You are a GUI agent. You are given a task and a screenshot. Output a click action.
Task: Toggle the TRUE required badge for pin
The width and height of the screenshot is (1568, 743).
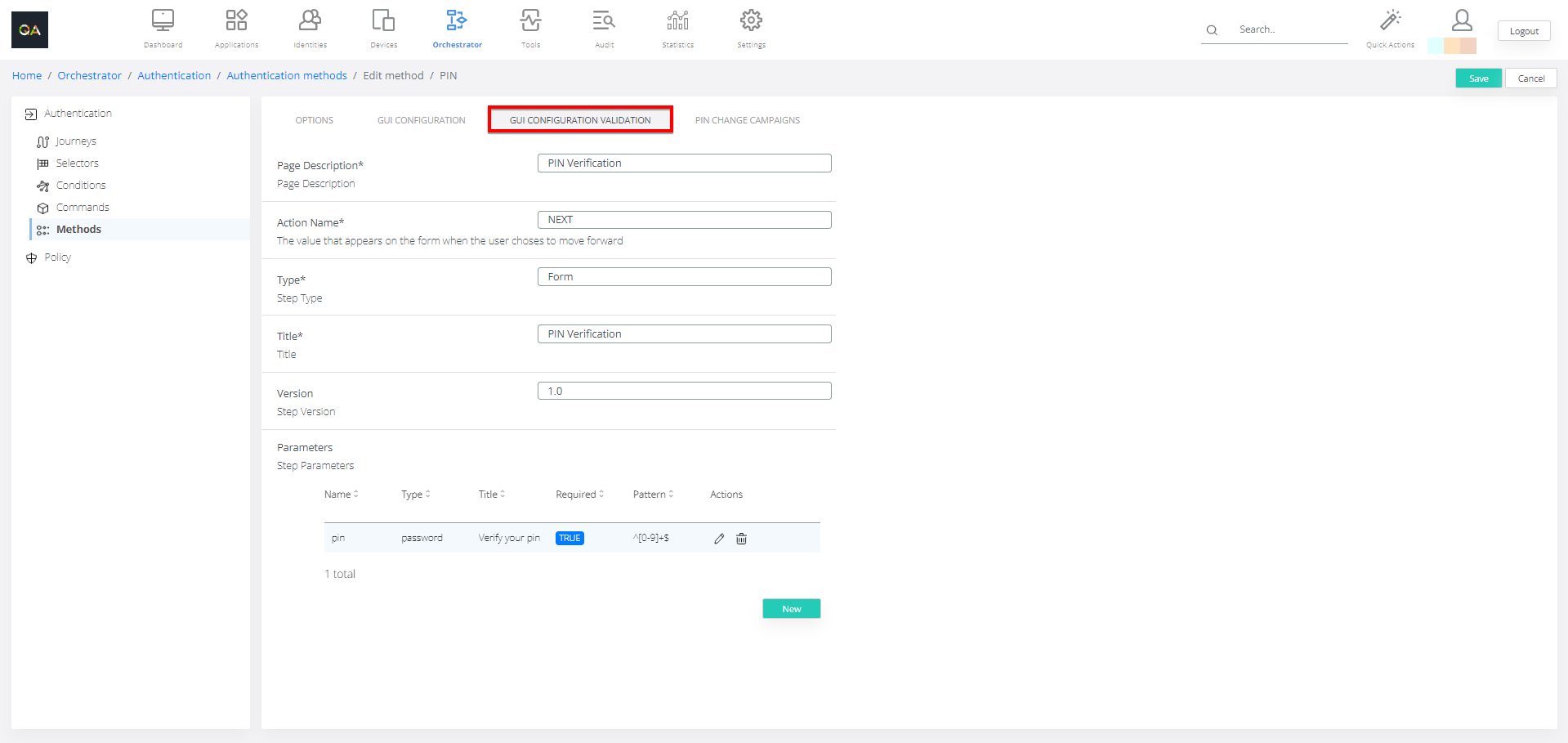570,538
